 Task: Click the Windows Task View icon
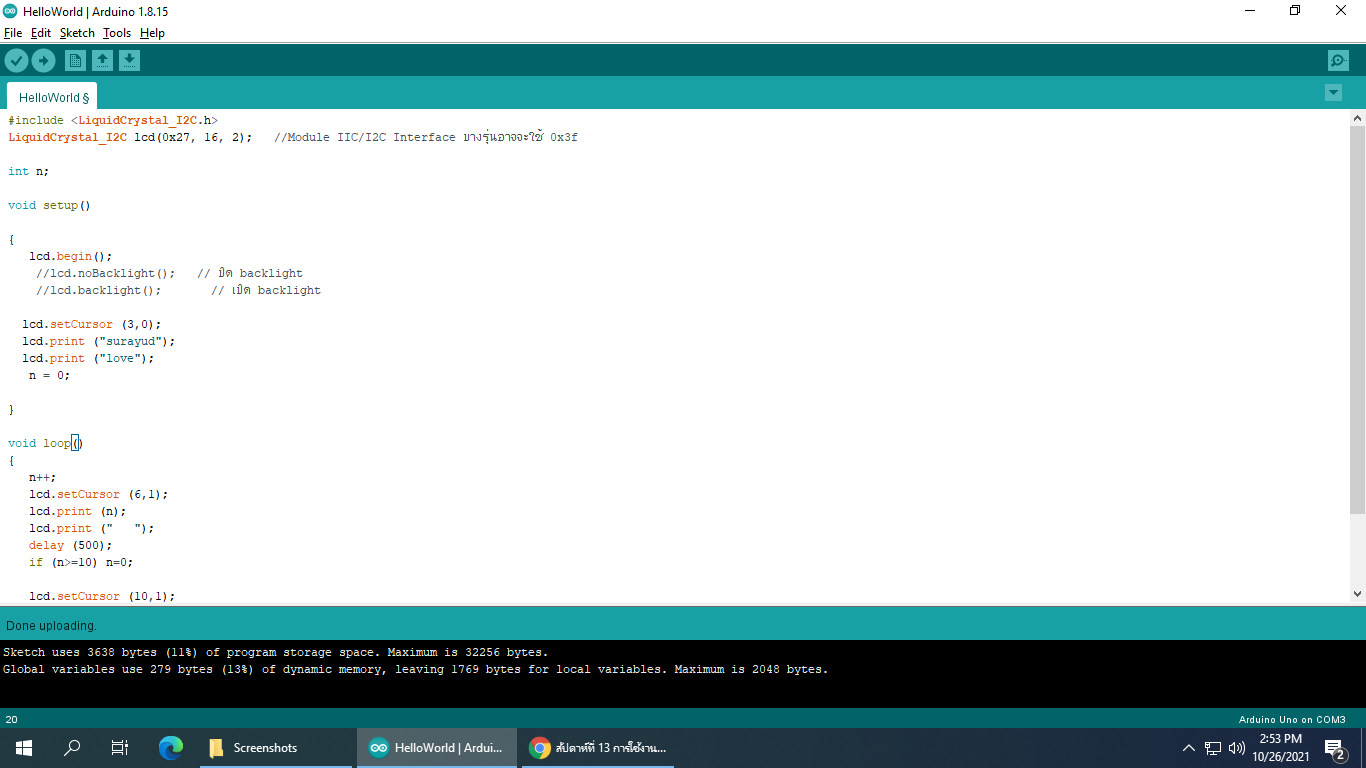[x=120, y=747]
